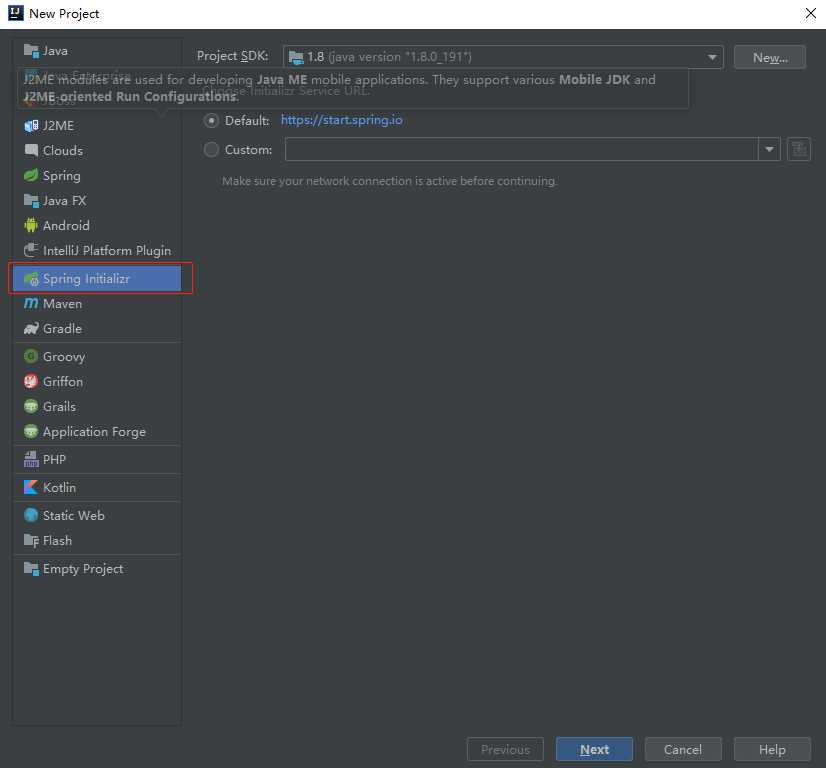Click the Spring Initializr icon
The height and width of the screenshot is (768, 826).
pyautogui.click(x=31, y=279)
